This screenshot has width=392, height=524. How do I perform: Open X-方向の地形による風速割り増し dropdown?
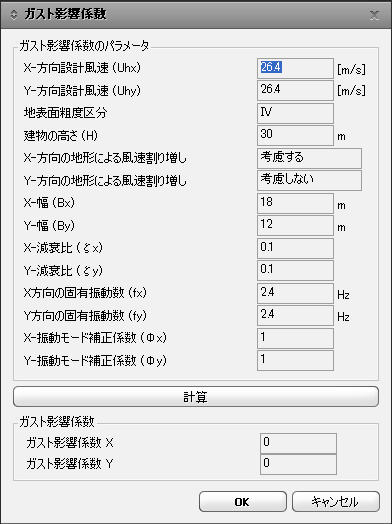point(309,158)
